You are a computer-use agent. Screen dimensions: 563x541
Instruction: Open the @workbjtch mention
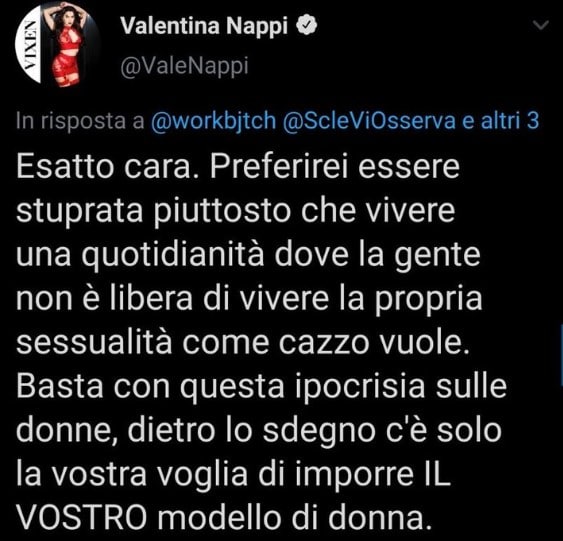[x=213, y=121]
